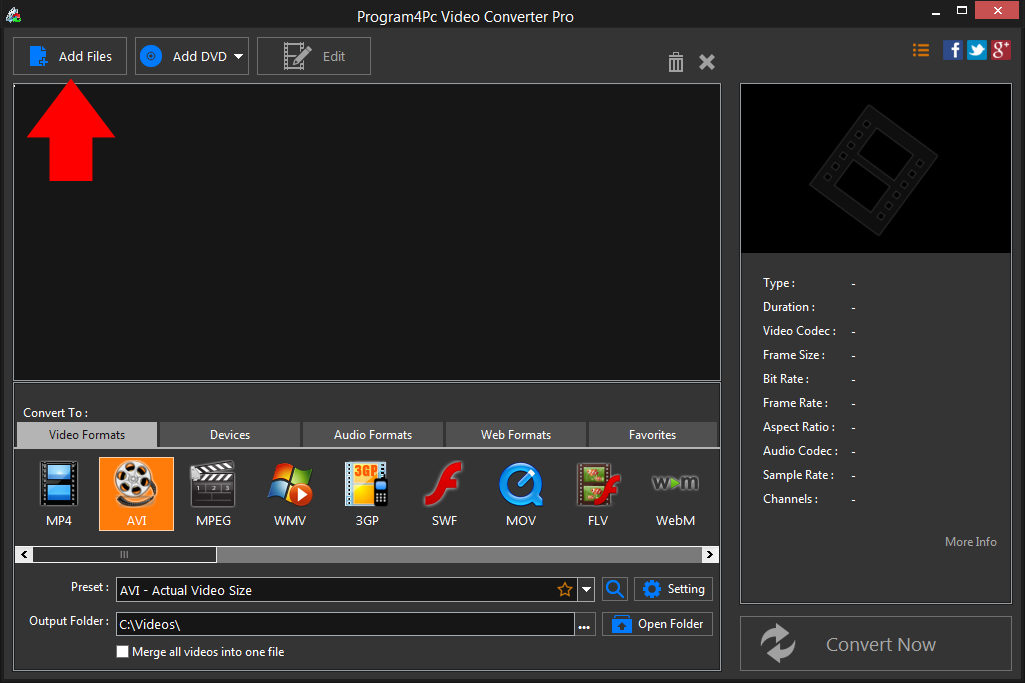Pick the WMV format icon
1025x683 pixels.
coord(289,493)
